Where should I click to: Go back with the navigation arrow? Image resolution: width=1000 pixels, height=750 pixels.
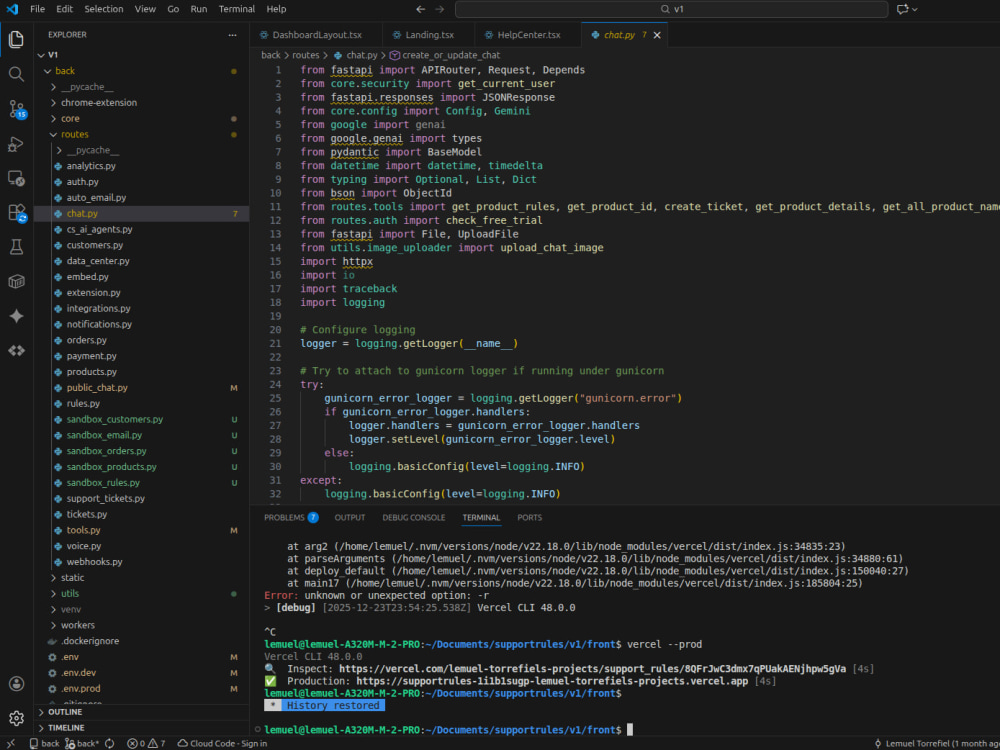point(420,9)
